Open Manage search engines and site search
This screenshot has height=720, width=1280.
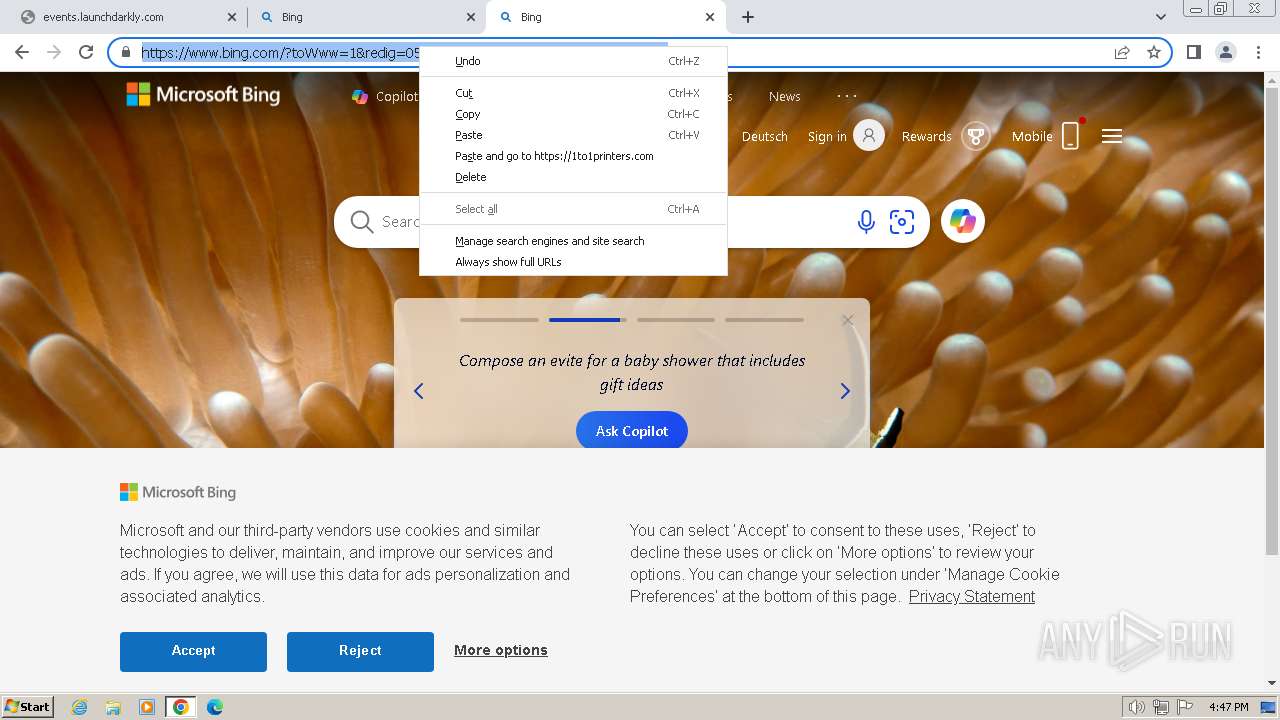pos(573,241)
